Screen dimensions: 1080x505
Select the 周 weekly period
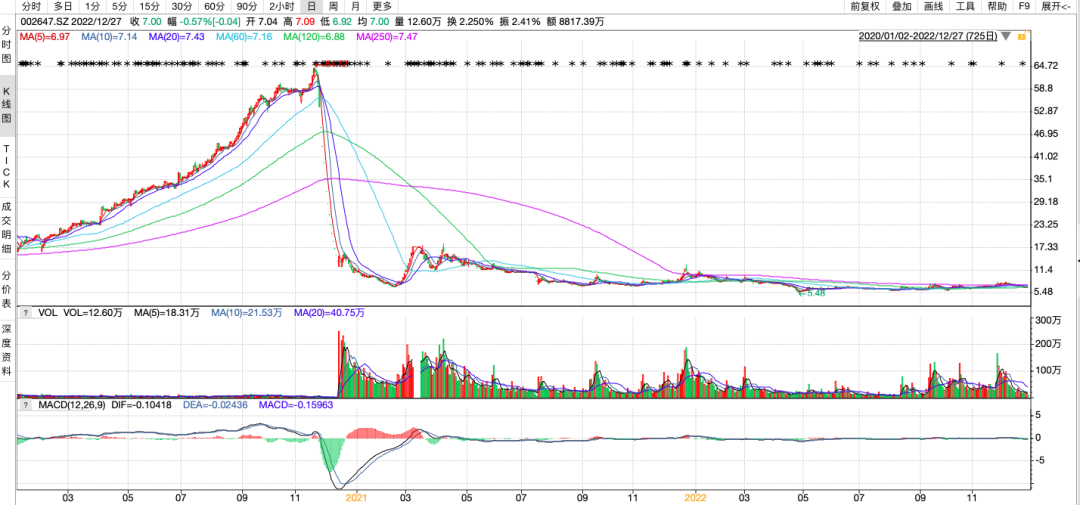[334, 6]
